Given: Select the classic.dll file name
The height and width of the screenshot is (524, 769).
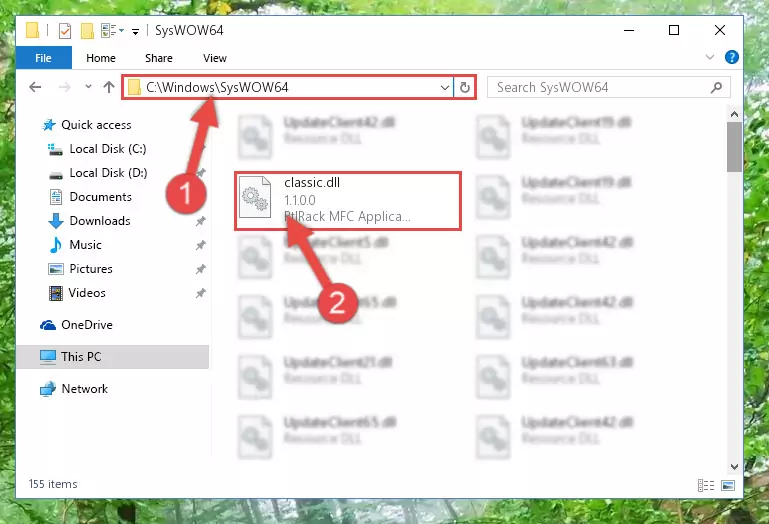Looking at the screenshot, I should (x=312, y=183).
